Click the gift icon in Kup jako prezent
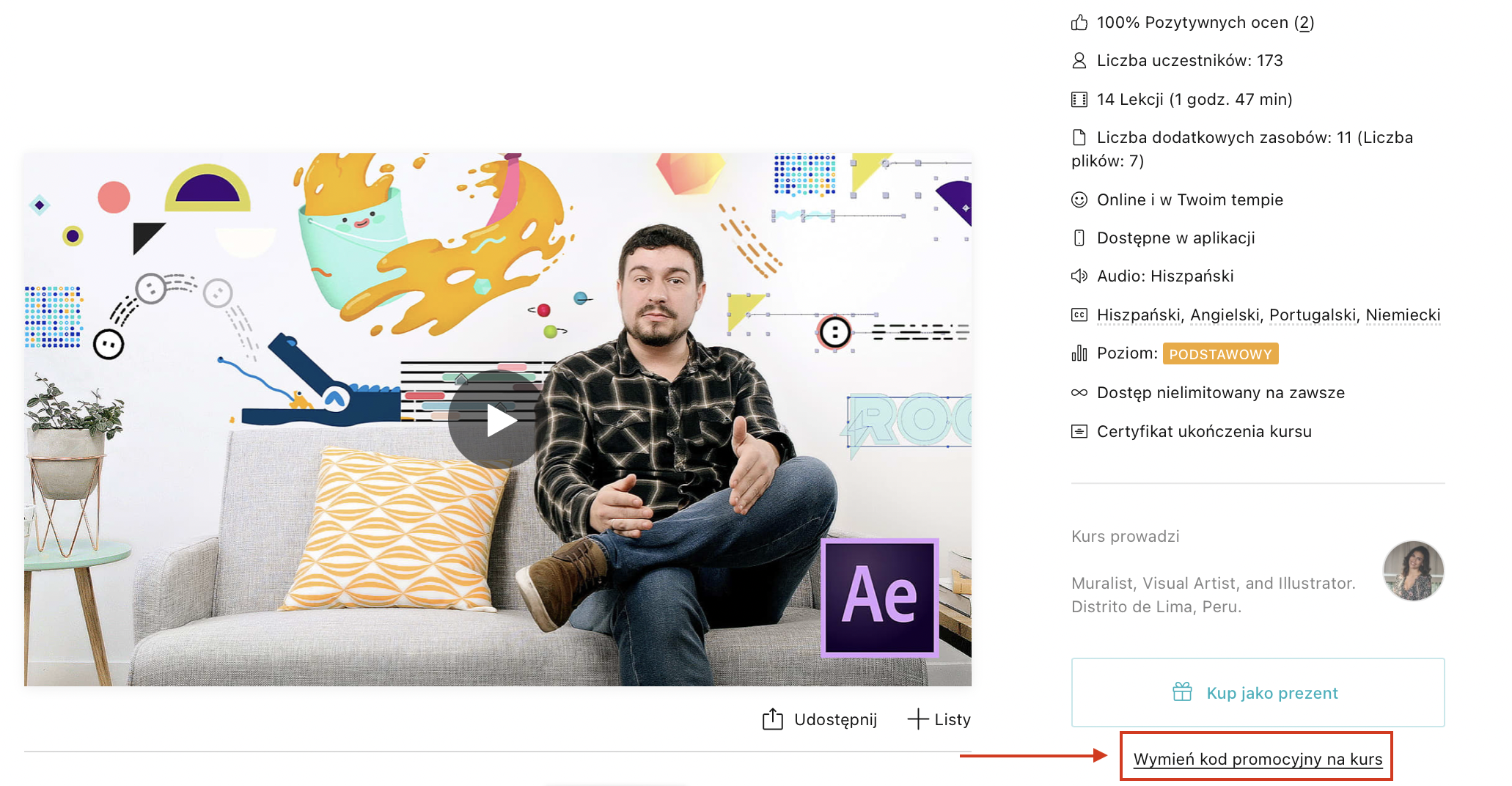Image resolution: width=1512 pixels, height=786 pixels. point(1182,692)
